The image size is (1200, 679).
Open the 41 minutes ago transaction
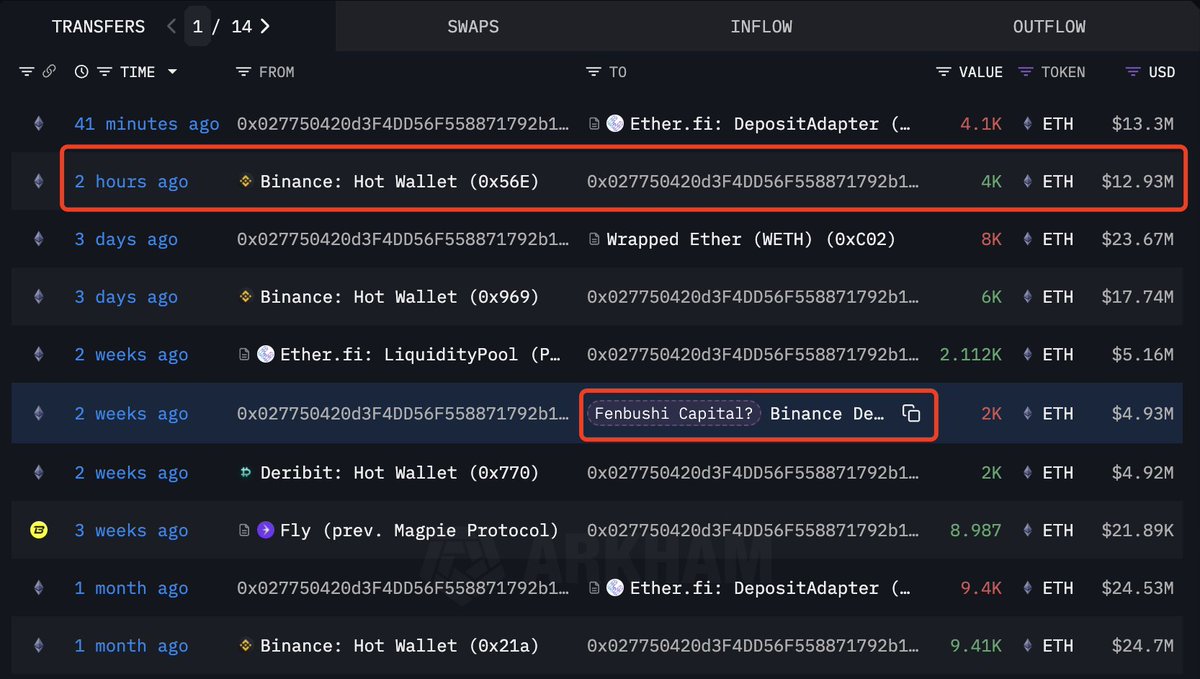pyautogui.click(x=146, y=124)
